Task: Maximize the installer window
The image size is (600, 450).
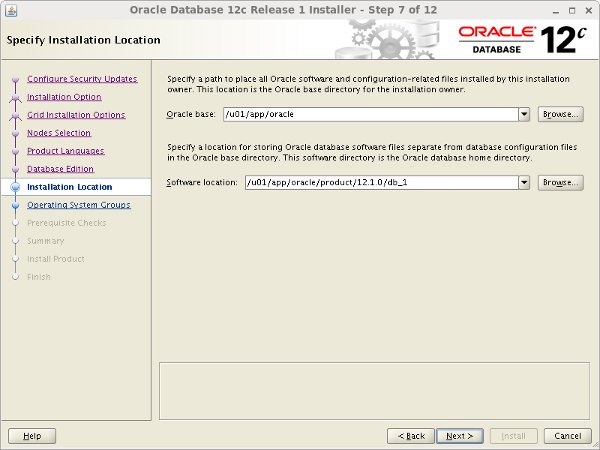Action: pos(572,11)
